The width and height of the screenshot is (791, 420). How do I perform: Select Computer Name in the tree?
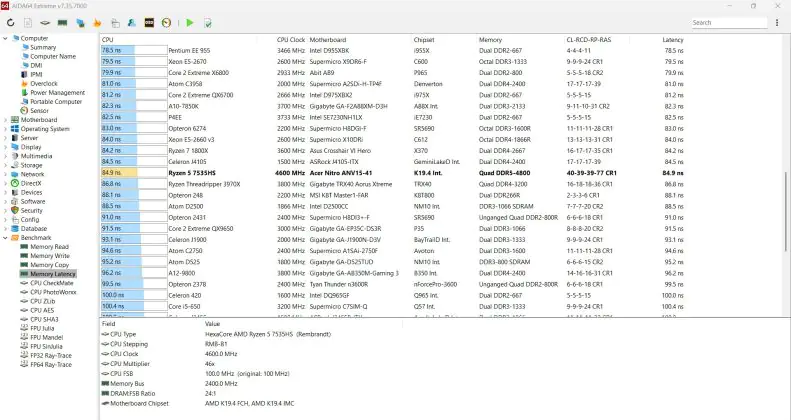pos(53,56)
